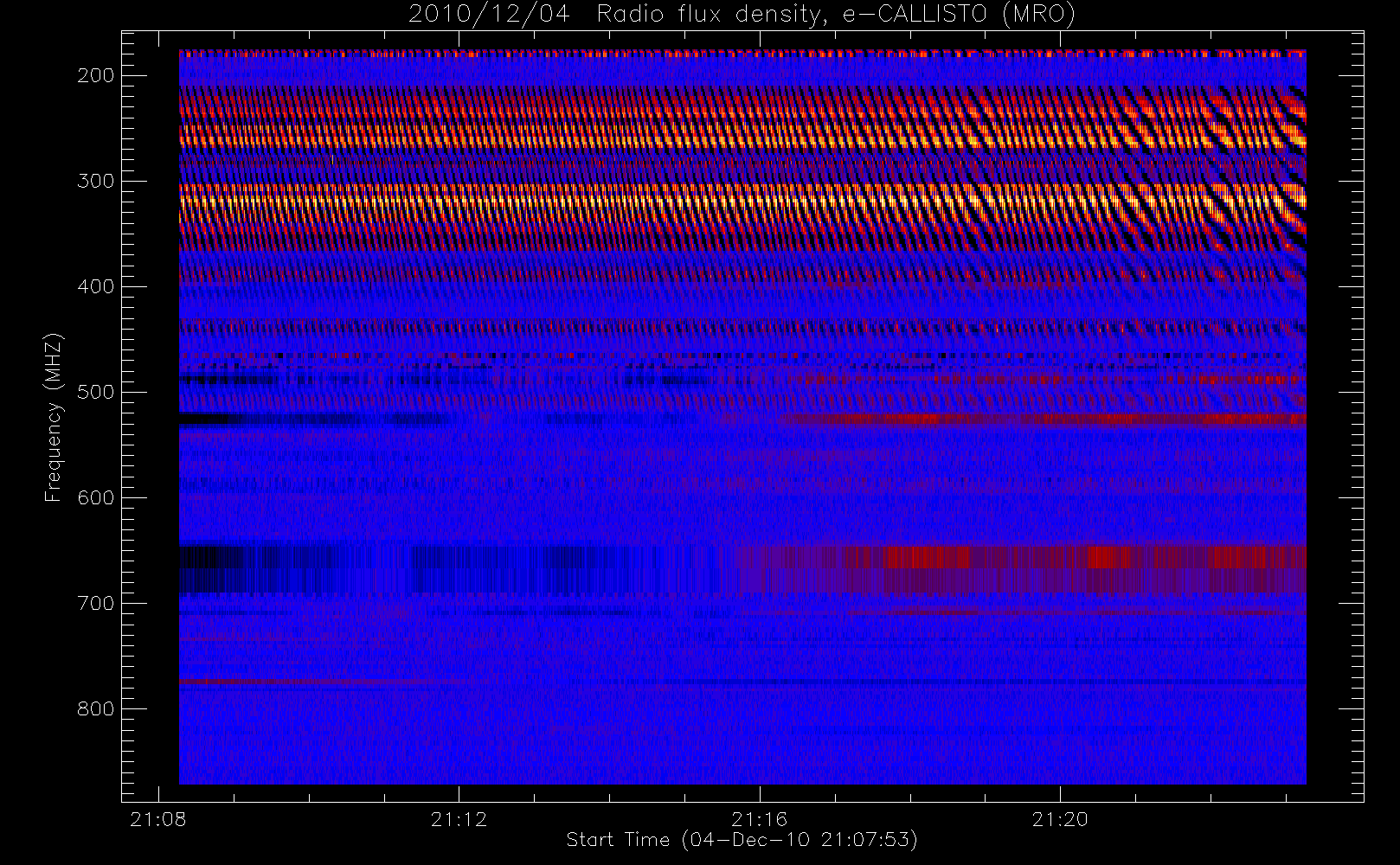Click the 700 frequency tick label
The width and height of the screenshot is (1400, 865).
[95, 603]
